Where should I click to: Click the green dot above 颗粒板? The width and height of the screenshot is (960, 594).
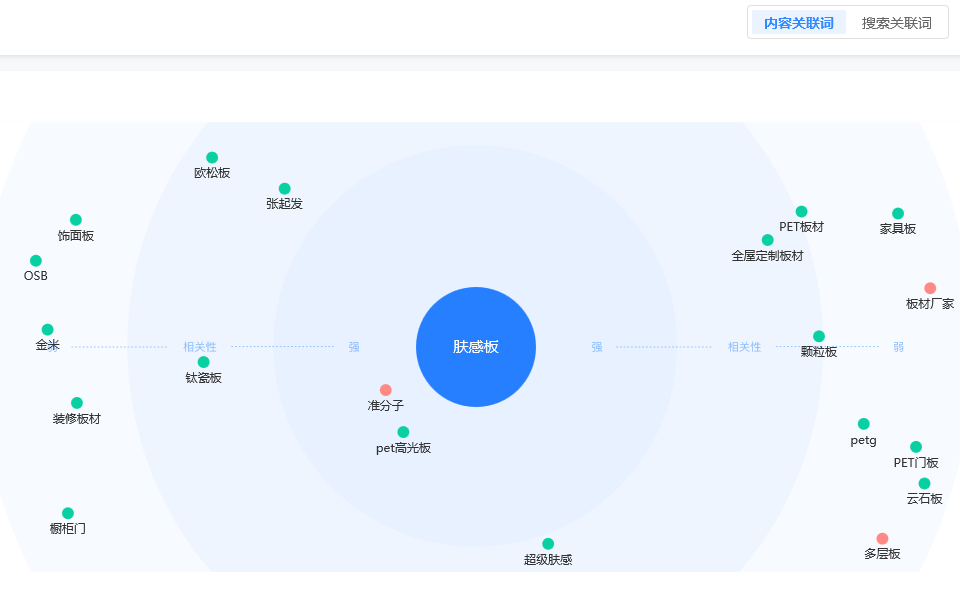819,336
